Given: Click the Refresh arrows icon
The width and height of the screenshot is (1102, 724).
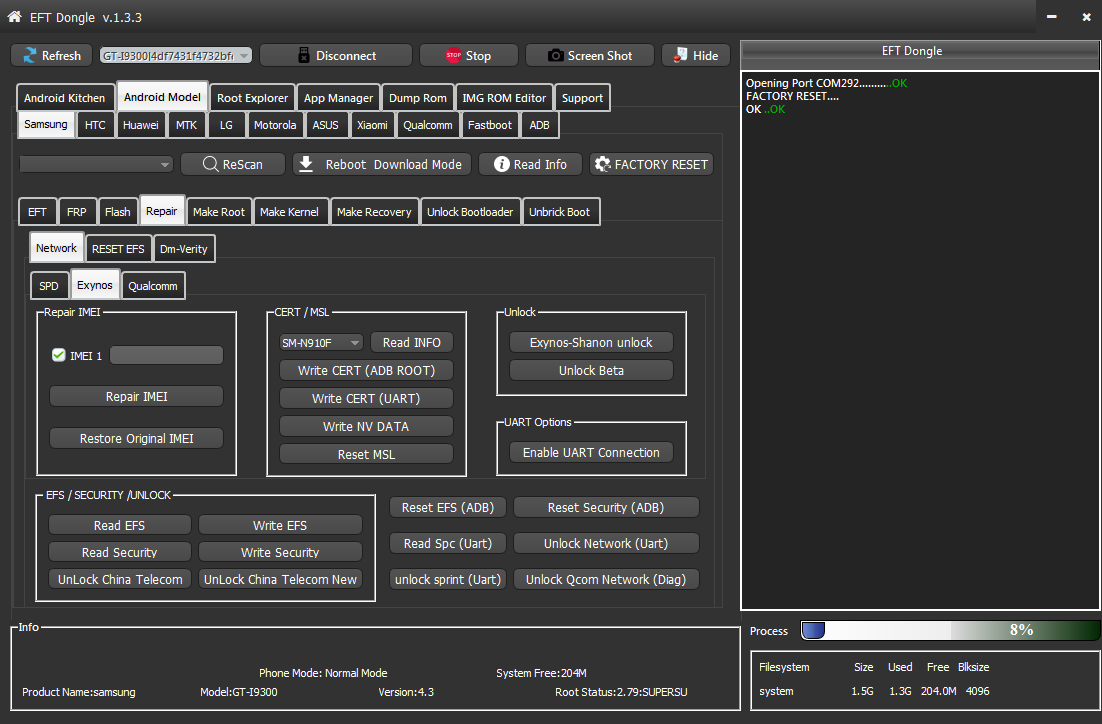Looking at the screenshot, I should 30,56.
